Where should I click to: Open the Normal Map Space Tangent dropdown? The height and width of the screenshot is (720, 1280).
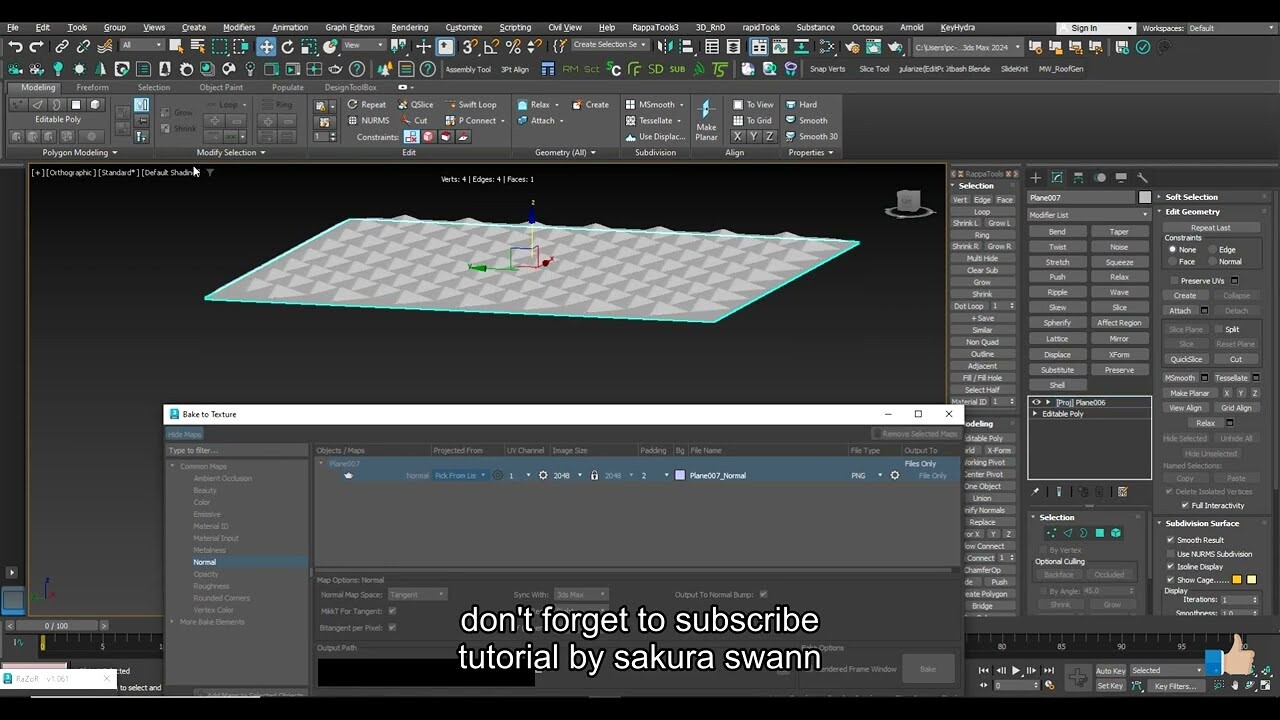coord(418,594)
